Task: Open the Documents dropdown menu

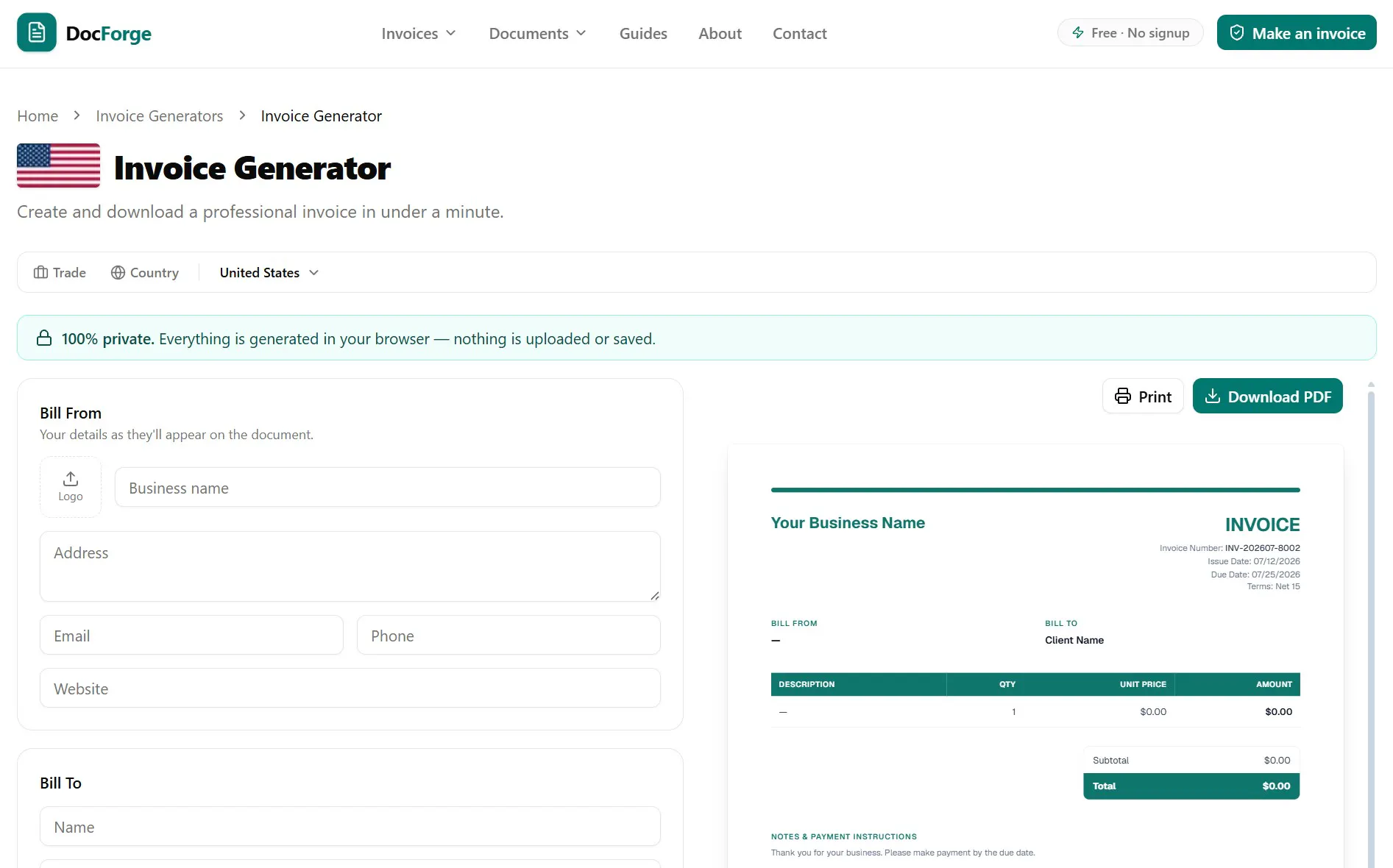Action: [538, 33]
